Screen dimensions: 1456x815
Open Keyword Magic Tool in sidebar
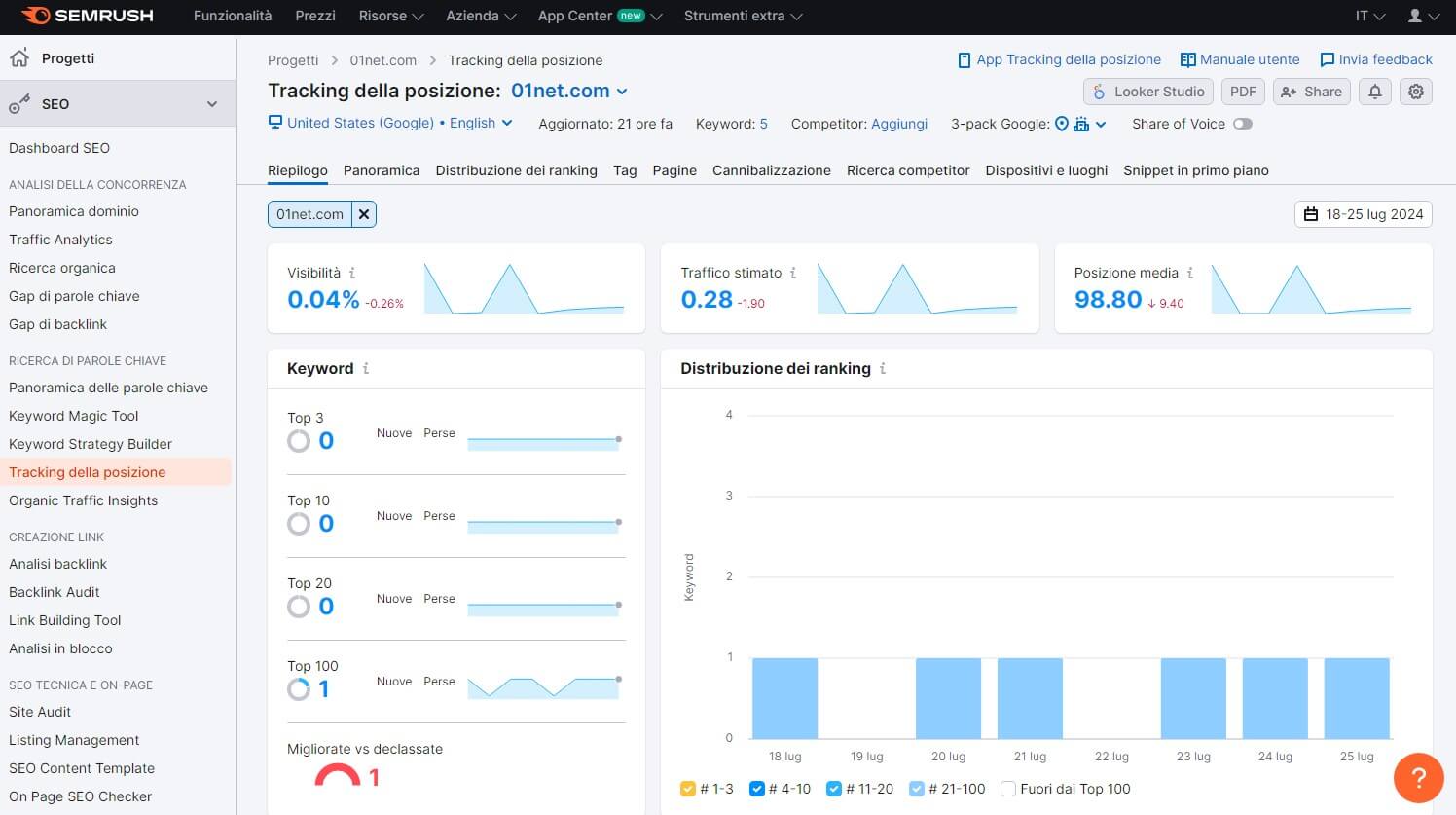(x=74, y=416)
